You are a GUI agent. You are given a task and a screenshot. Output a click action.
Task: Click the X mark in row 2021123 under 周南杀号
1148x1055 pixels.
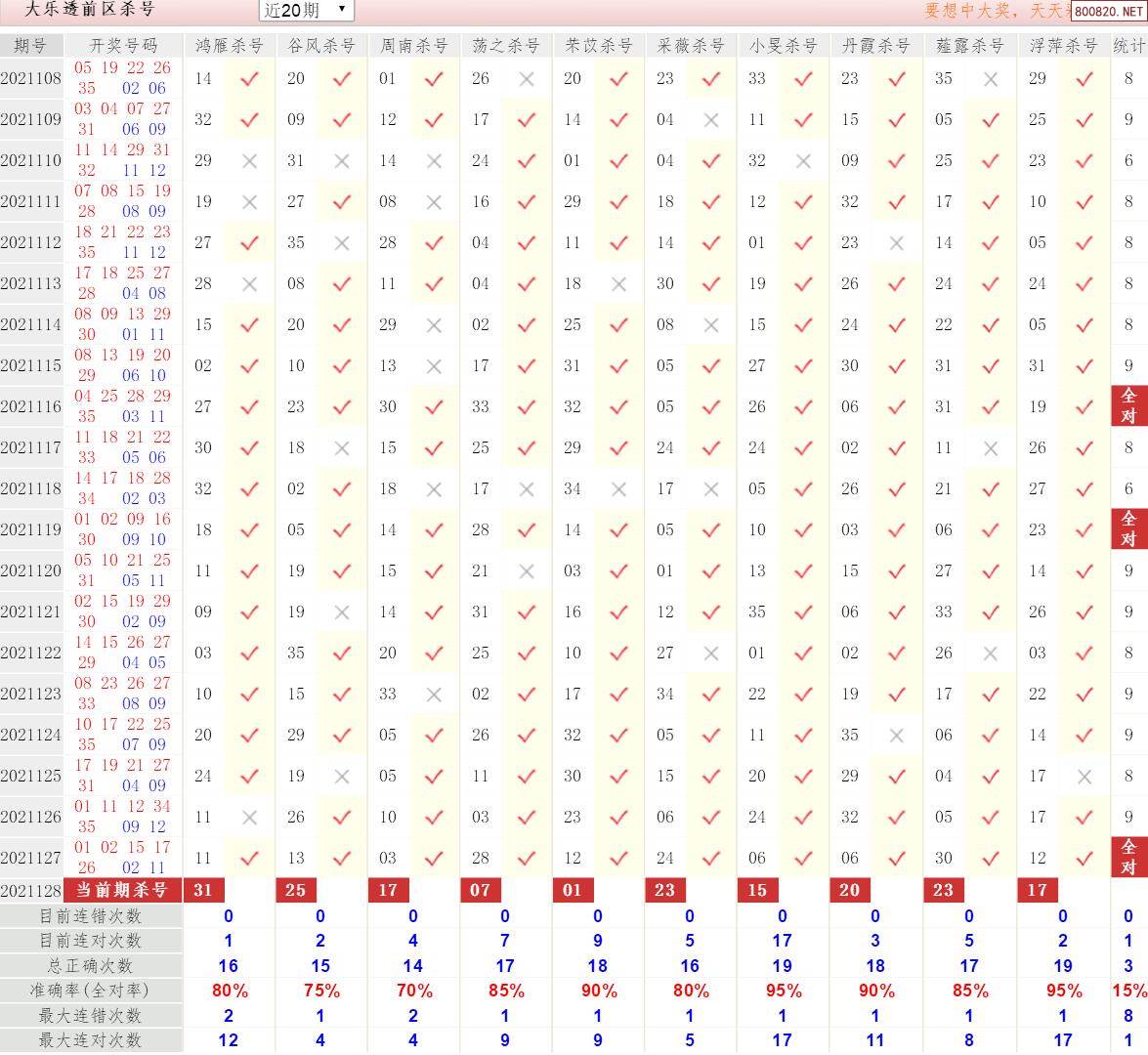[434, 695]
